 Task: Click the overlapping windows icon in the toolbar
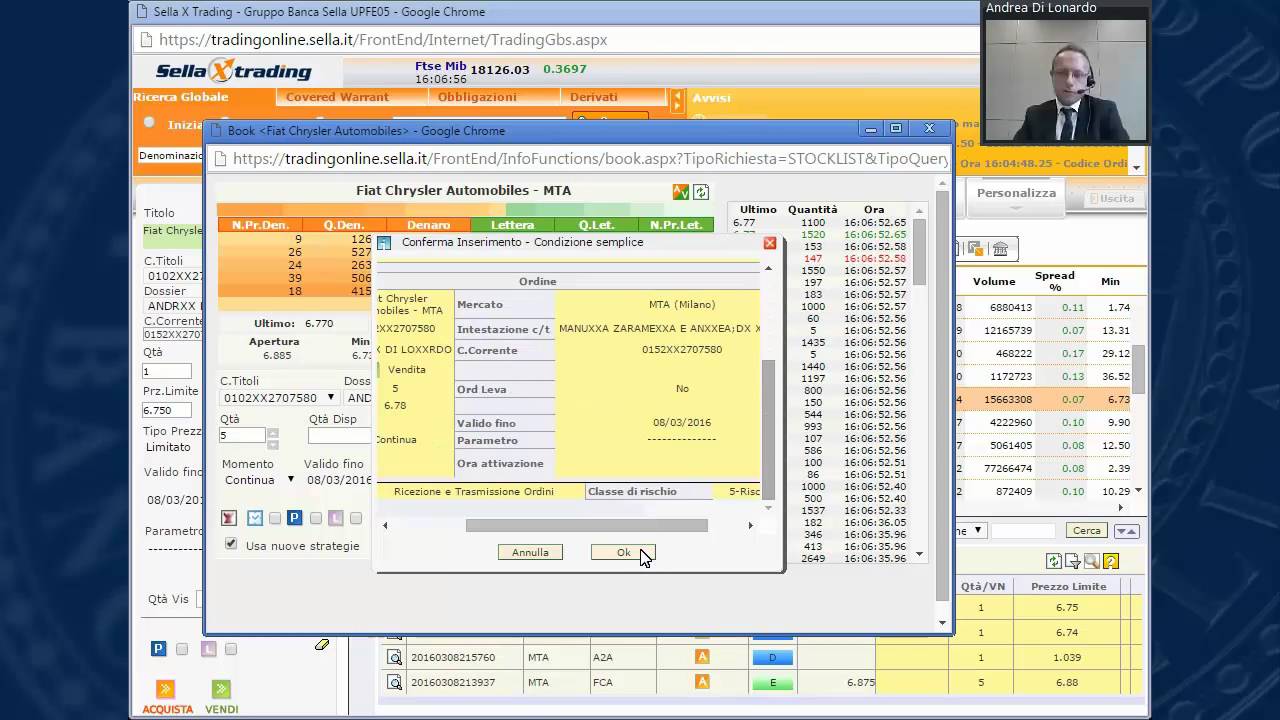(x=975, y=249)
